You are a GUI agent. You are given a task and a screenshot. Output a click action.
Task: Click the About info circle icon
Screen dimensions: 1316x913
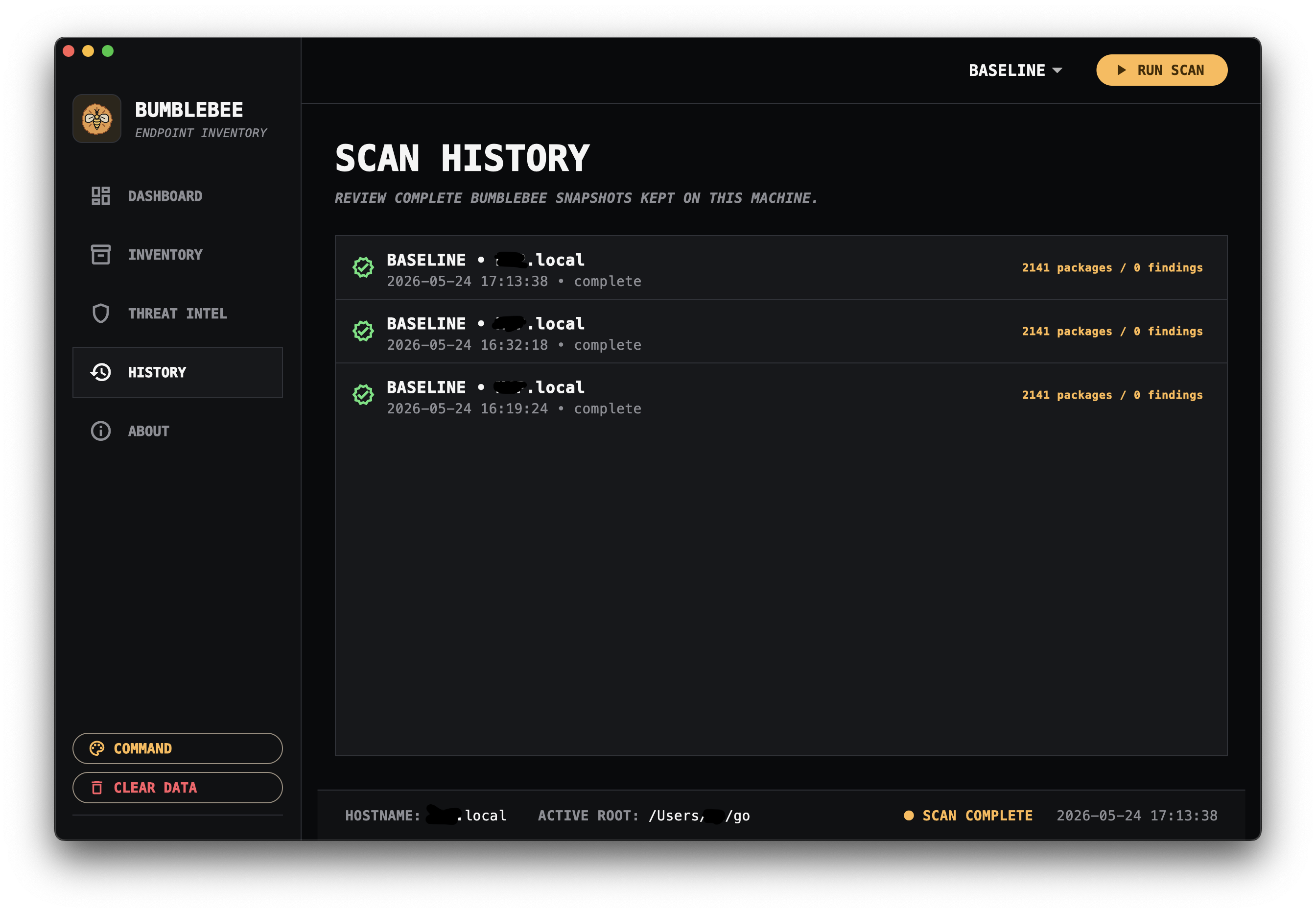[101, 431]
